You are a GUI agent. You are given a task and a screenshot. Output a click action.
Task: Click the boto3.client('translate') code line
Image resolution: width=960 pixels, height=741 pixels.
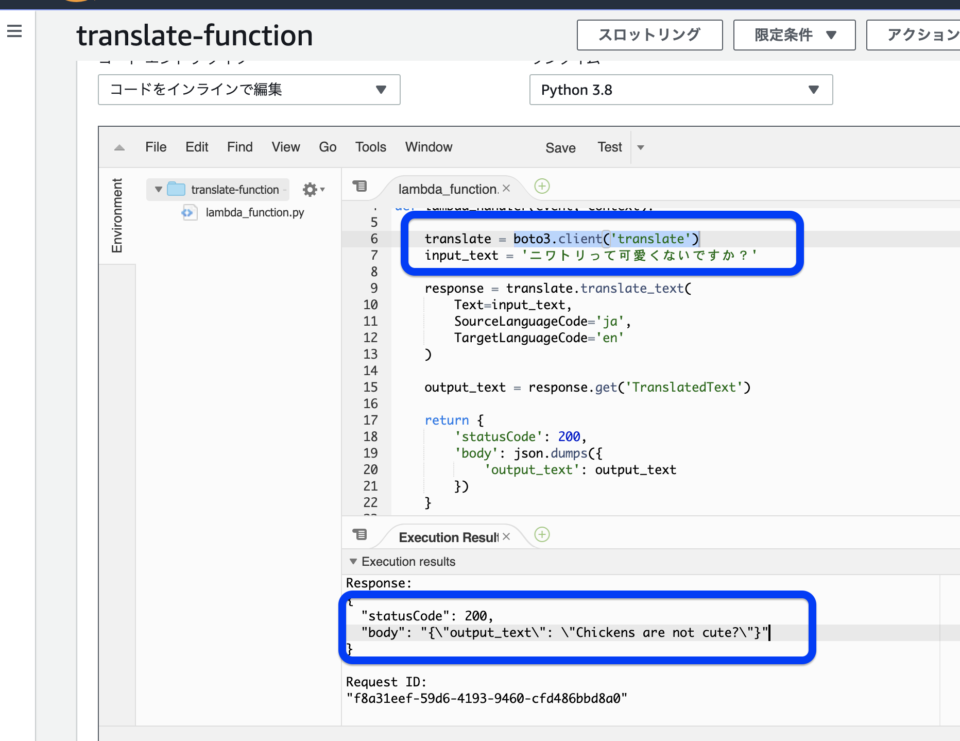pyautogui.click(x=562, y=239)
